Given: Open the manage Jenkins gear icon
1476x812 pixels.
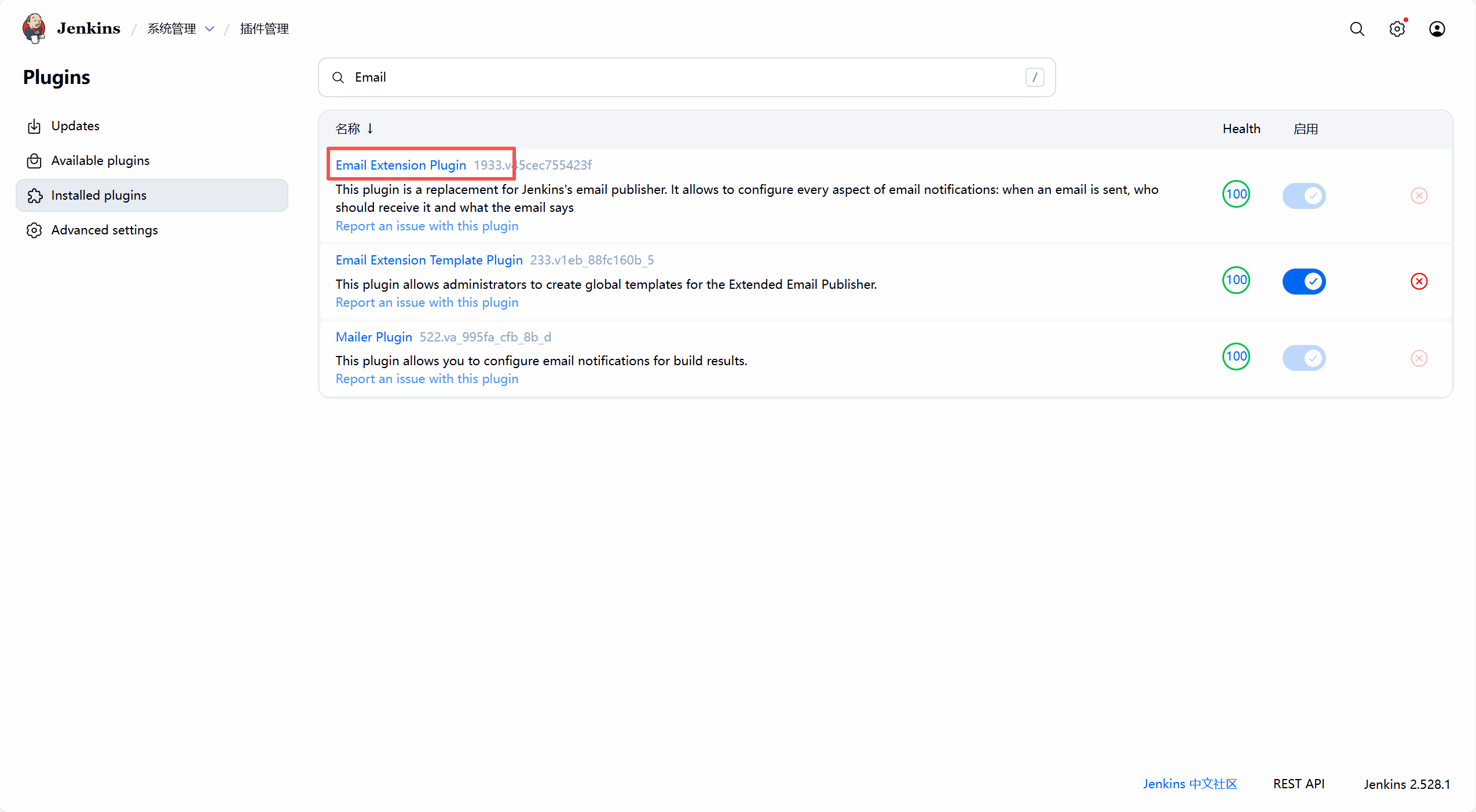Looking at the screenshot, I should 1397,29.
